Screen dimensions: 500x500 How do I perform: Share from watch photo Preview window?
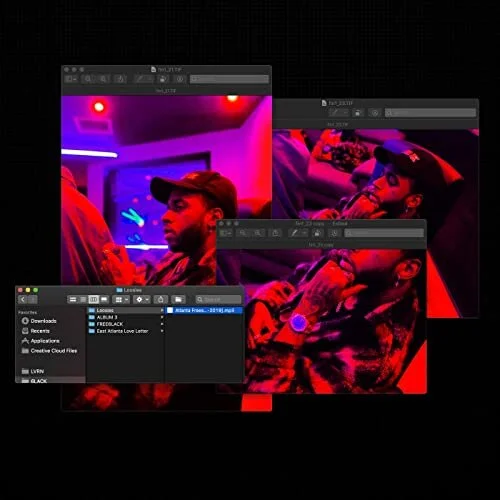(275, 233)
